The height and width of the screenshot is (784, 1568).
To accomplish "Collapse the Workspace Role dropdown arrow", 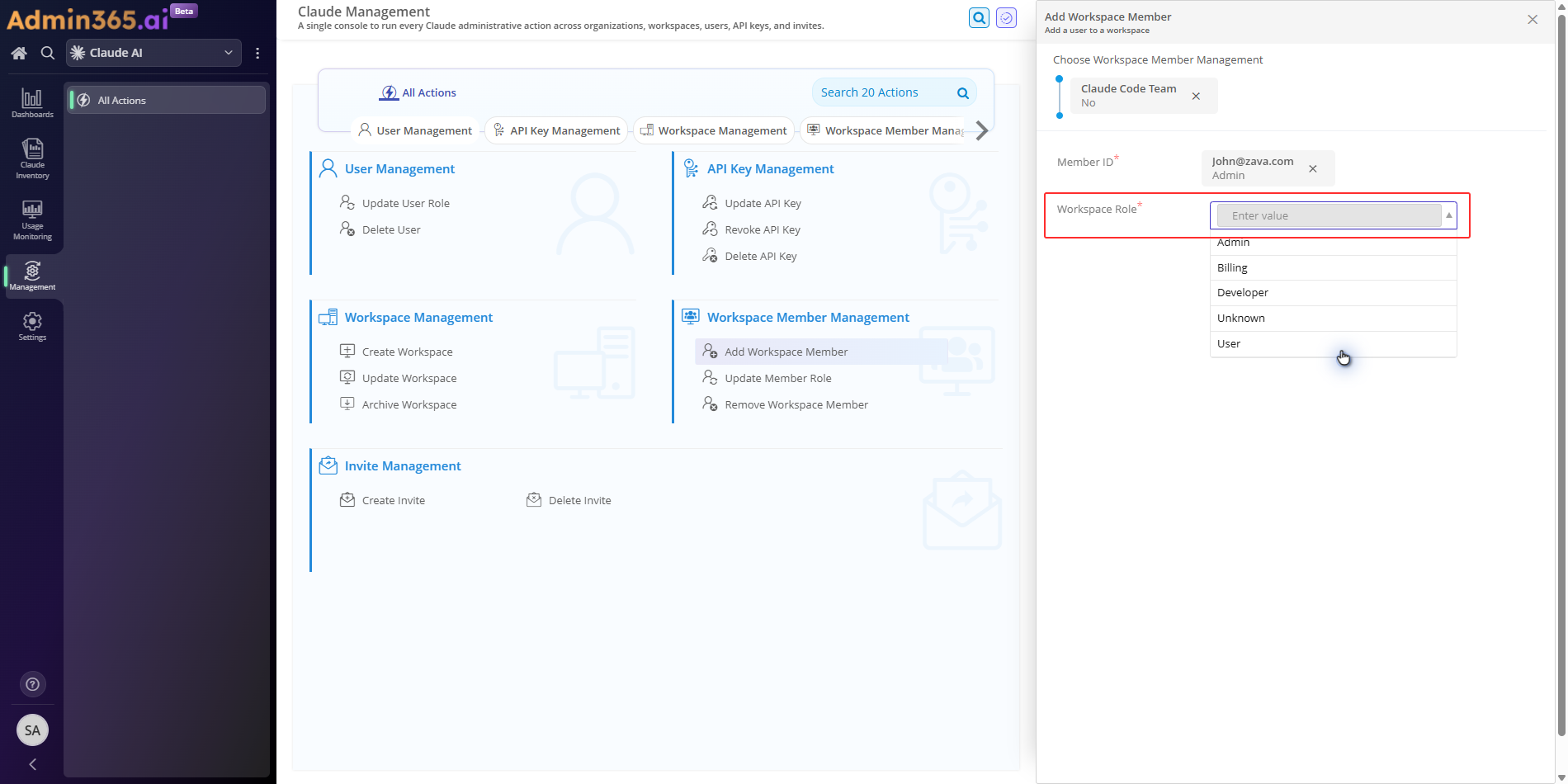I will [1448, 215].
